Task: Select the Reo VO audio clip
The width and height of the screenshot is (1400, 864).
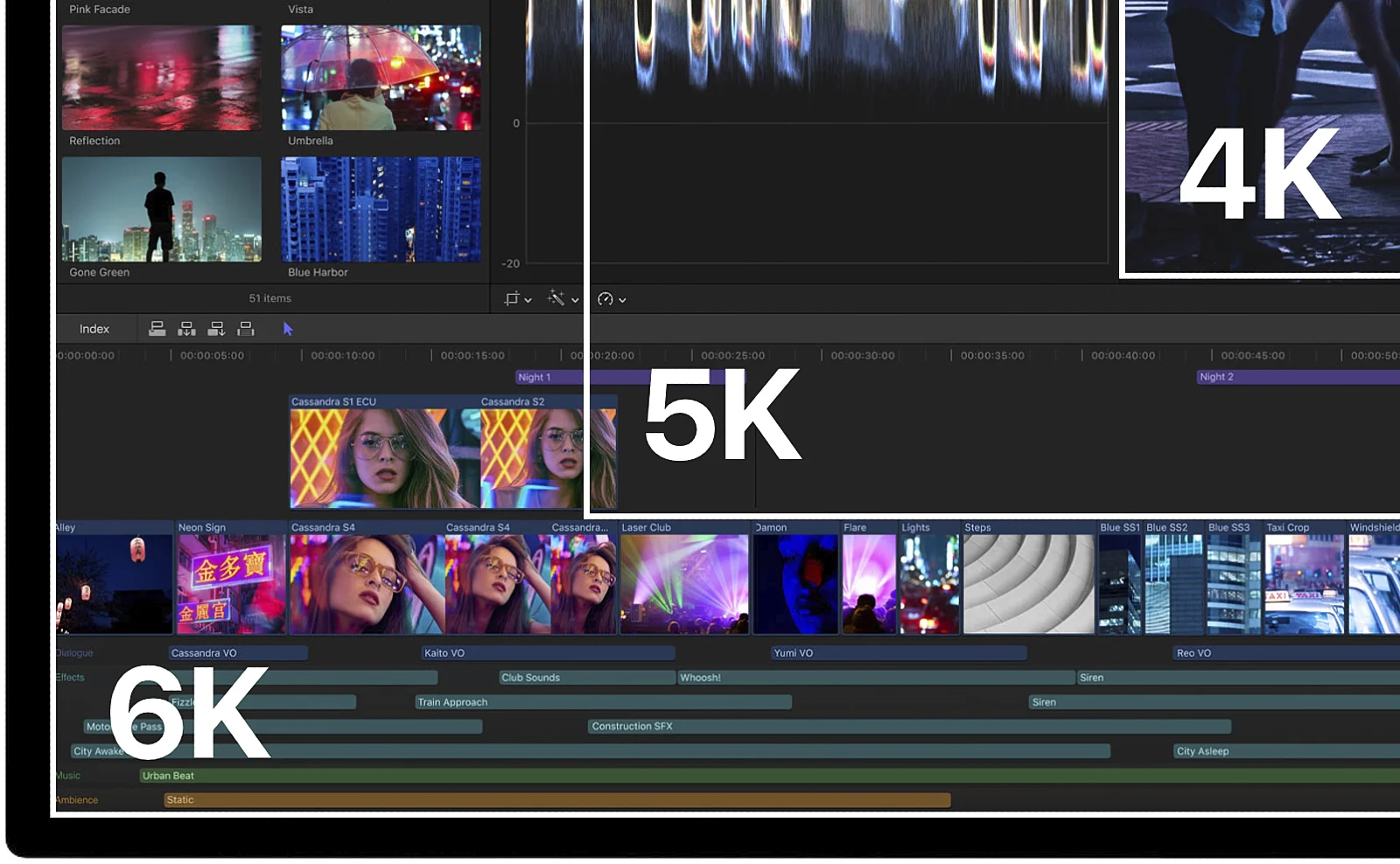Action: click(x=1286, y=653)
